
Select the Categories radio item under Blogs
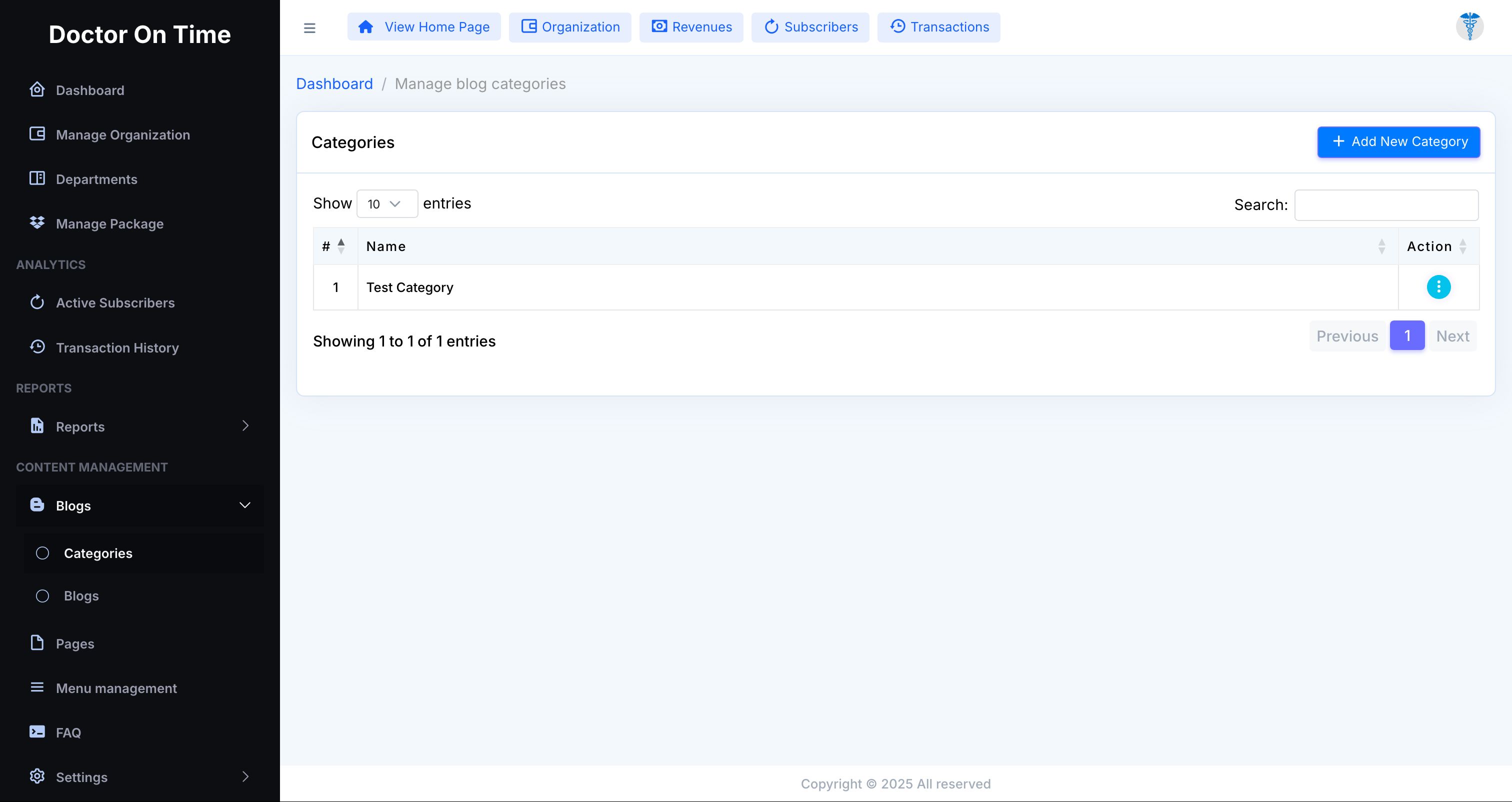(x=42, y=553)
